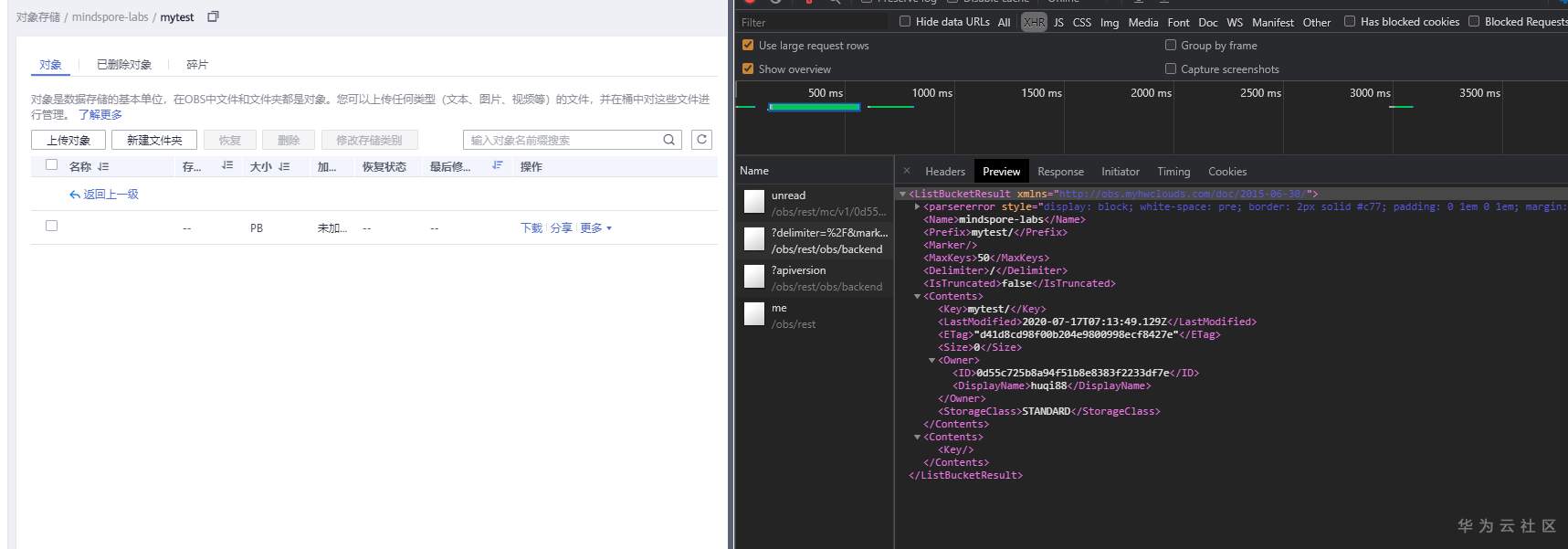Filter network requests by Doc
Image resolution: width=1568 pixels, height=549 pixels.
click(1207, 22)
